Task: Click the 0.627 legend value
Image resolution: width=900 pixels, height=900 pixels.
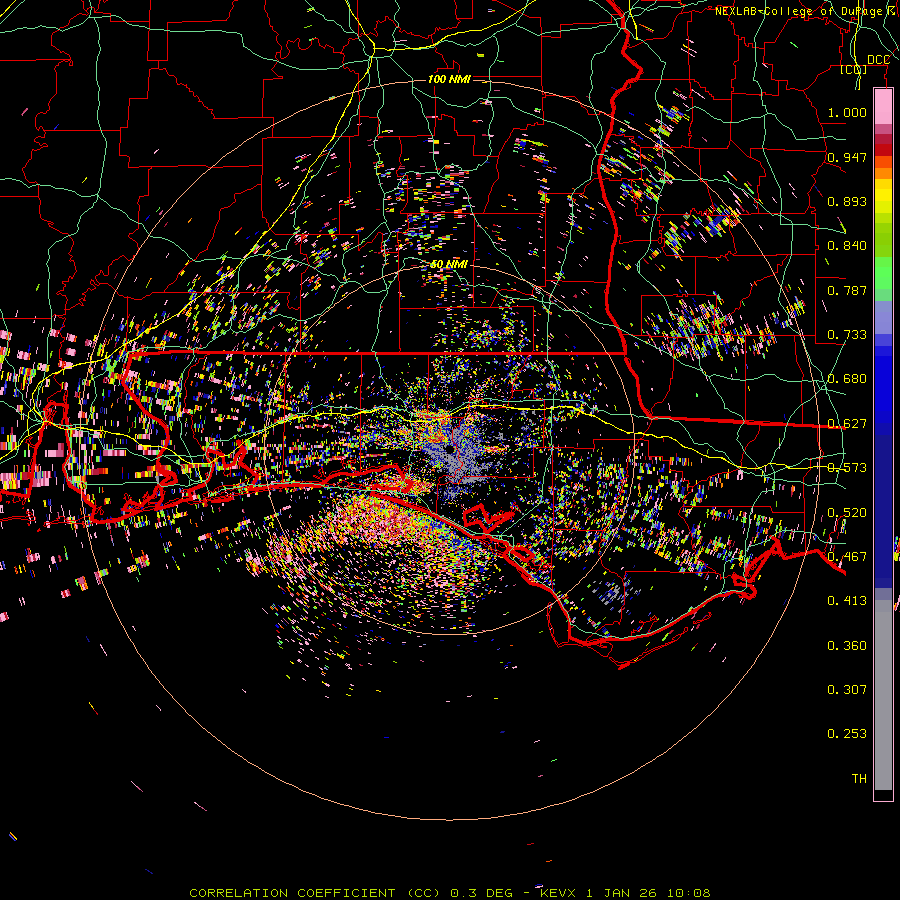Action: [x=847, y=424]
